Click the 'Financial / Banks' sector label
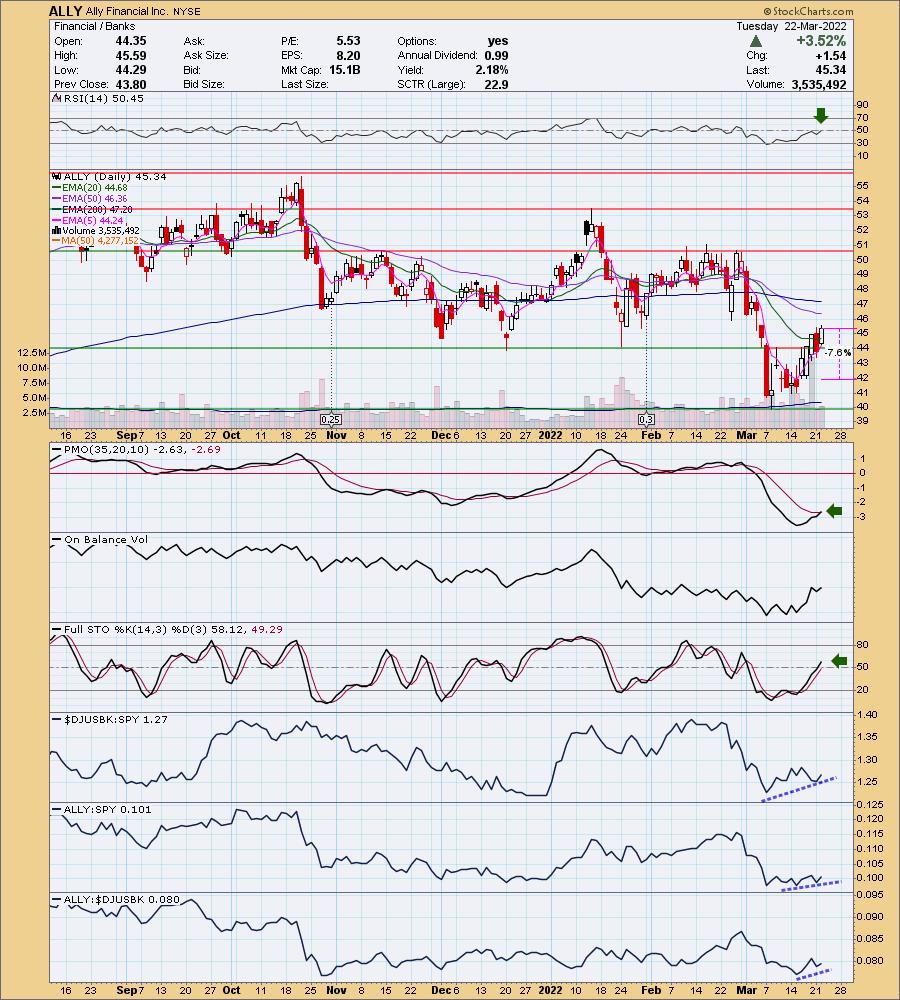The height and width of the screenshot is (1000, 900). pyautogui.click(x=94, y=26)
